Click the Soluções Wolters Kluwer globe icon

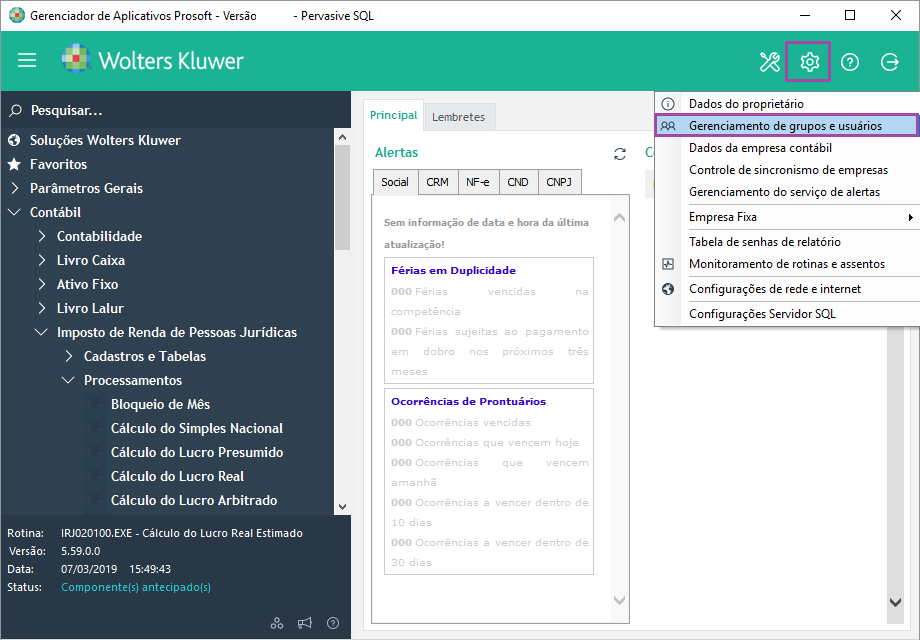pos(15,140)
